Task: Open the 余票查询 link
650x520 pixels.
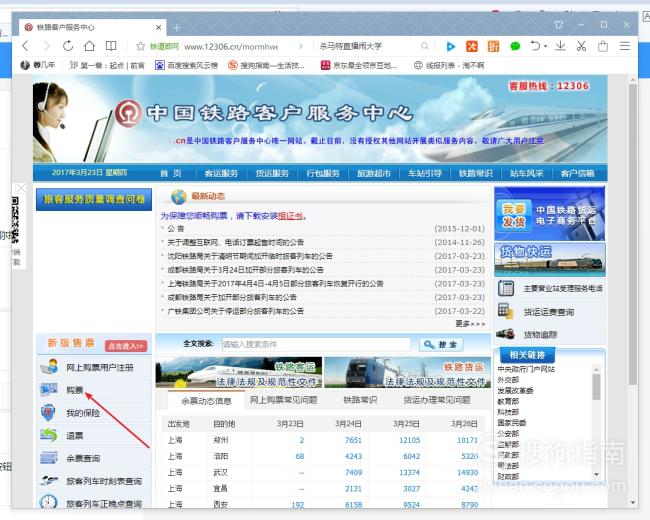Action: [x=83, y=458]
